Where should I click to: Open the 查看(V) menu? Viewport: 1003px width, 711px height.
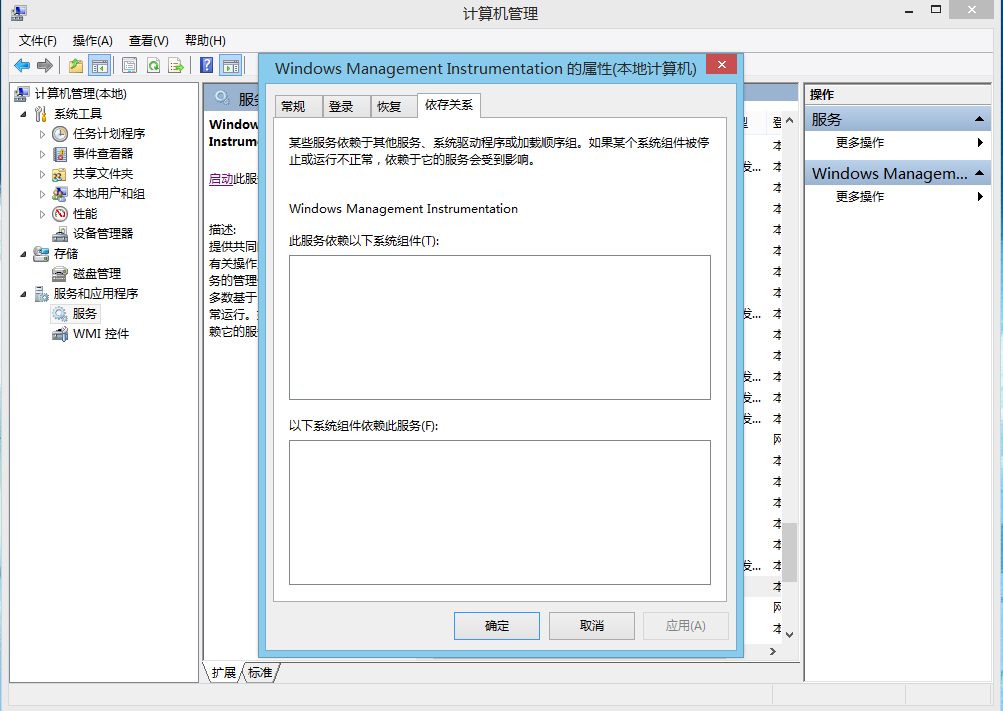(148, 41)
